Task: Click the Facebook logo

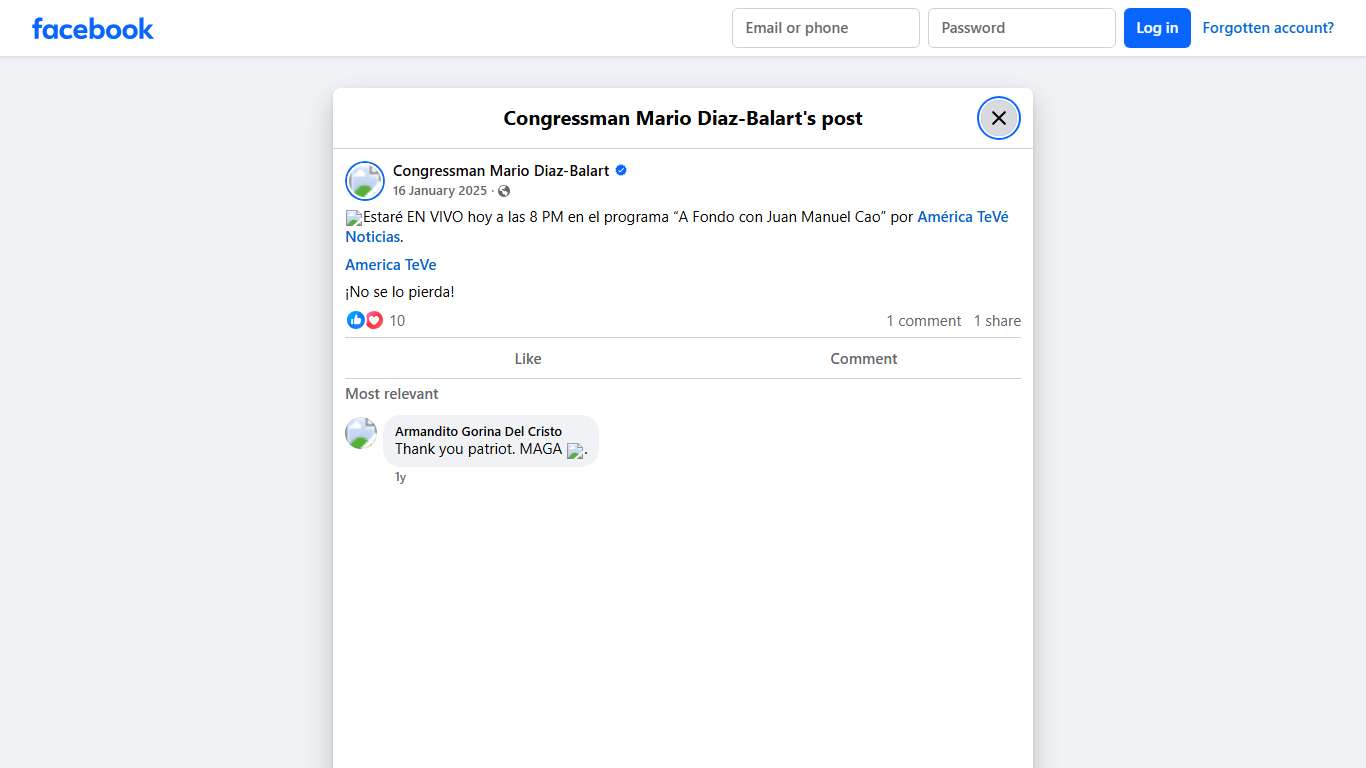Action: [93, 29]
